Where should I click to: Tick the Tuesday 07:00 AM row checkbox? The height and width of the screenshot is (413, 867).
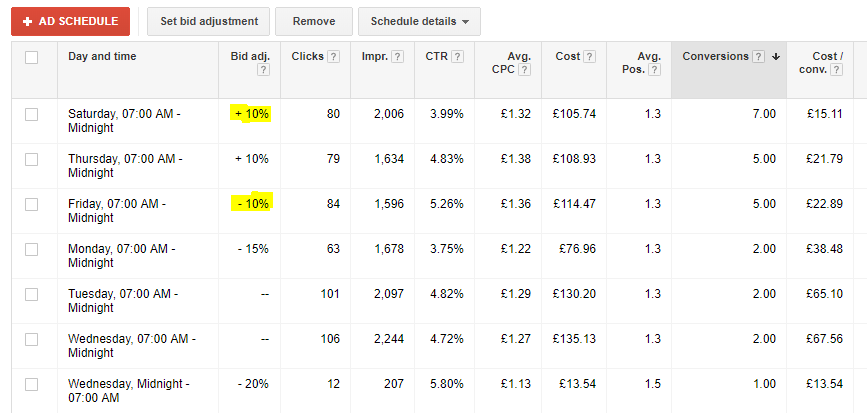pyautogui.click(x=32, y=295)
